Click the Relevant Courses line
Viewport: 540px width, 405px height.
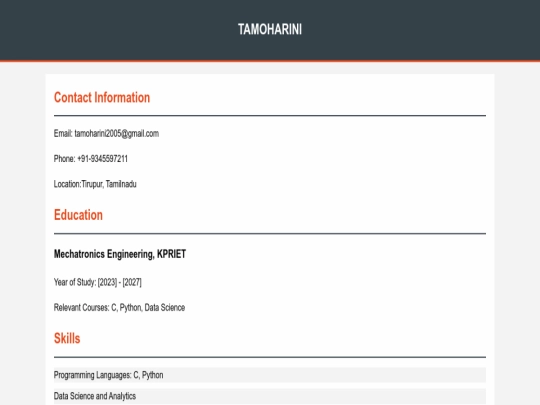point(120,308)
